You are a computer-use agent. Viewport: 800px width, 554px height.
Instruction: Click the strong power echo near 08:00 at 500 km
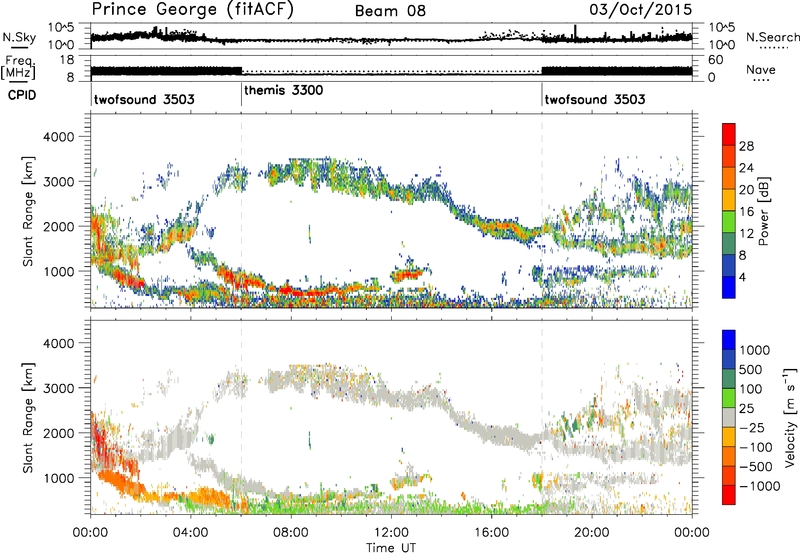(x=301, y=292)
